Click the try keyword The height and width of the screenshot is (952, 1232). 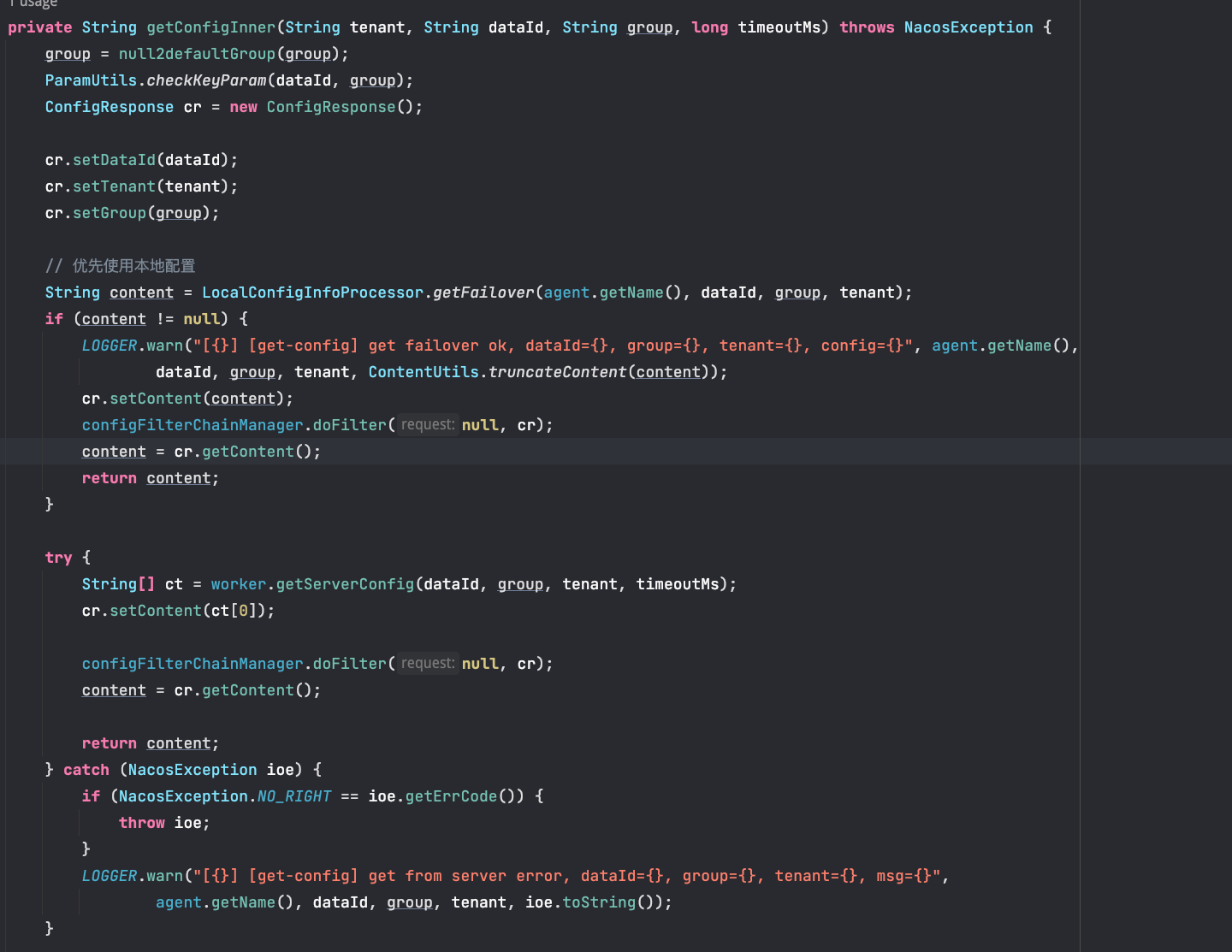click(x=58, y=558)
